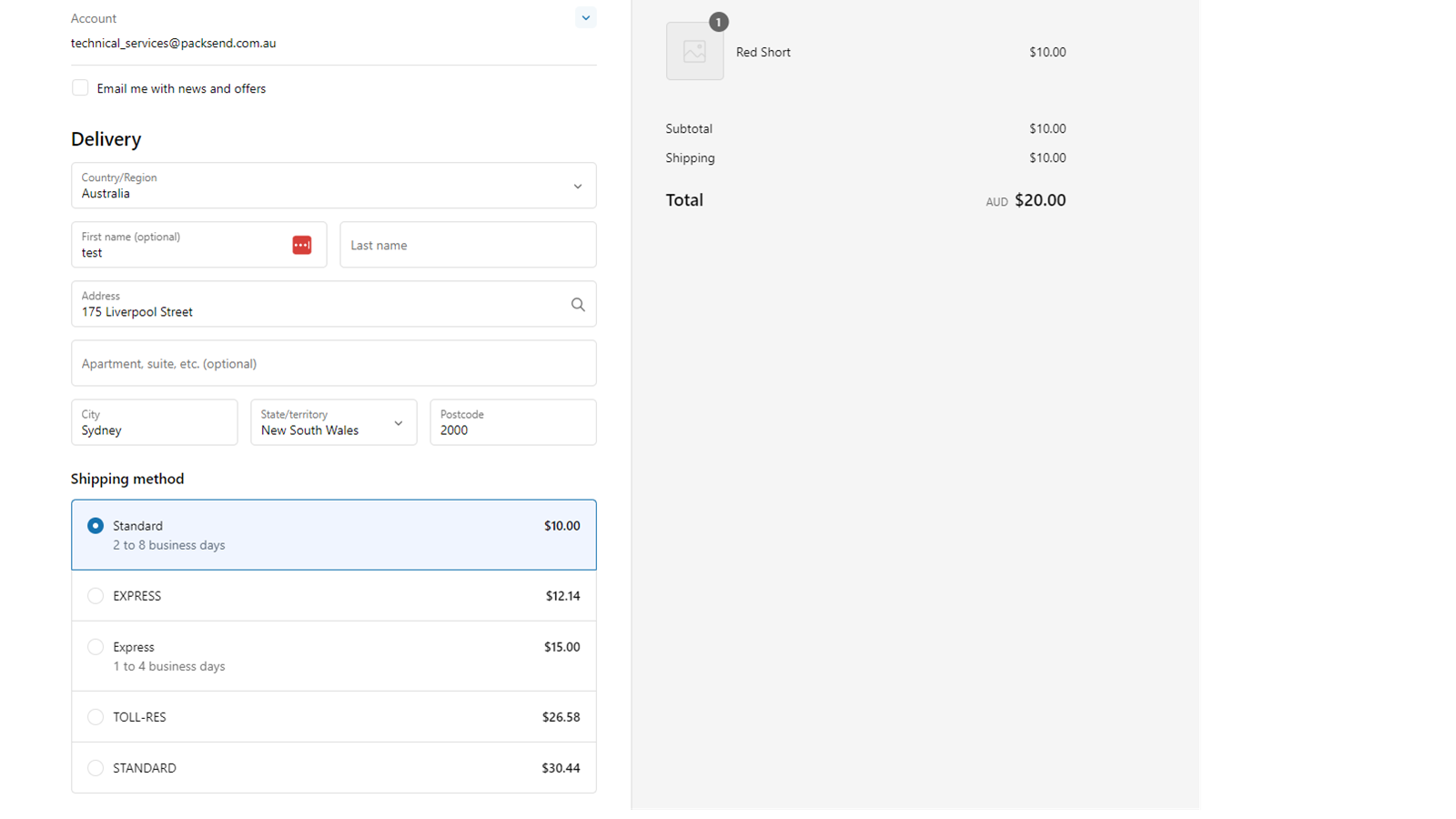This screenshot has height=819, width=1456.
Task: Click the Country/Region dropdown arrow
Action: click(578, 186)
